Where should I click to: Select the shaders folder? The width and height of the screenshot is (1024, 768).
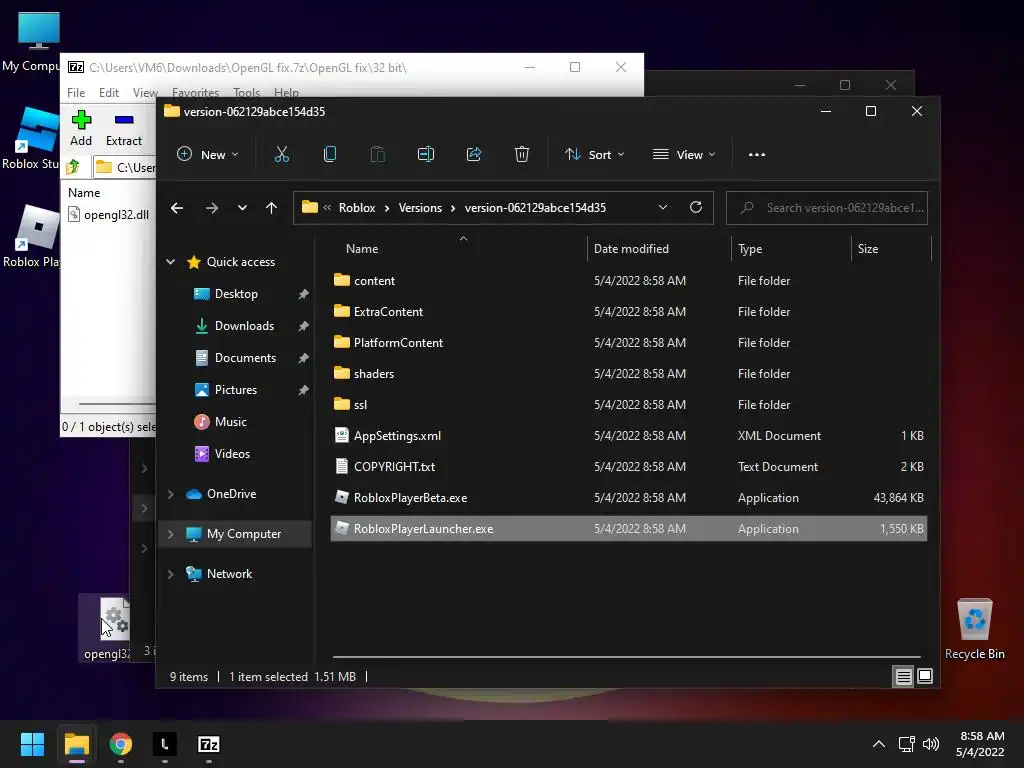tap(629, 374)
